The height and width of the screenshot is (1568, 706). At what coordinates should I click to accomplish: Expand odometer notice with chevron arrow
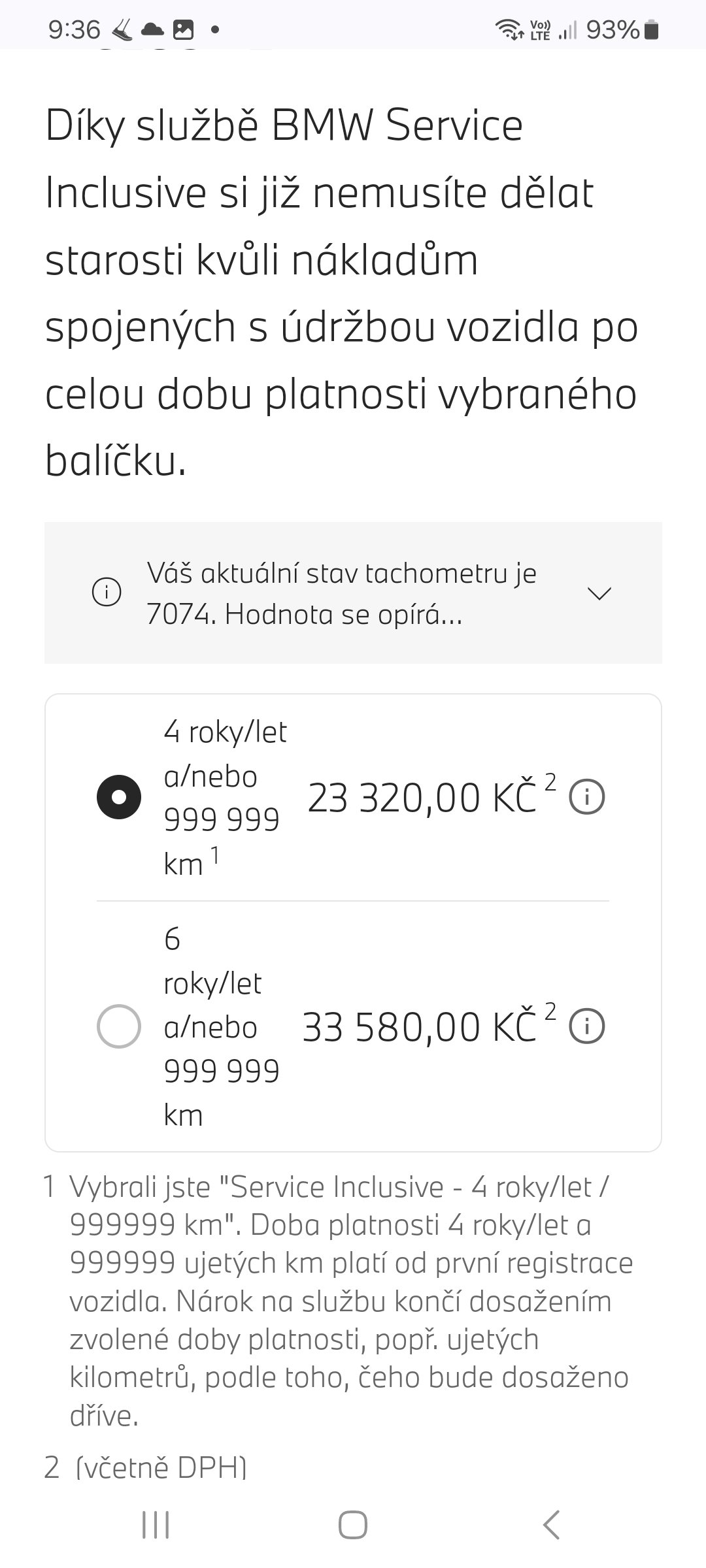pos(599,593)
